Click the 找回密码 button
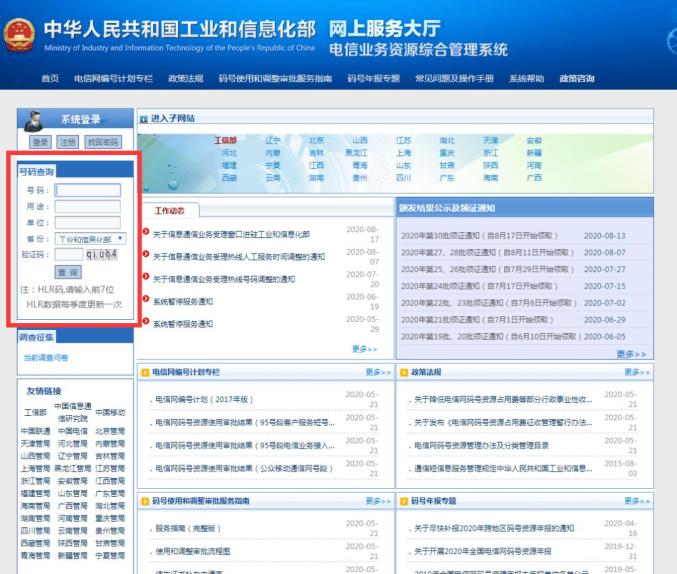Screen dimensions: 677x574 (x=103, y=142)
